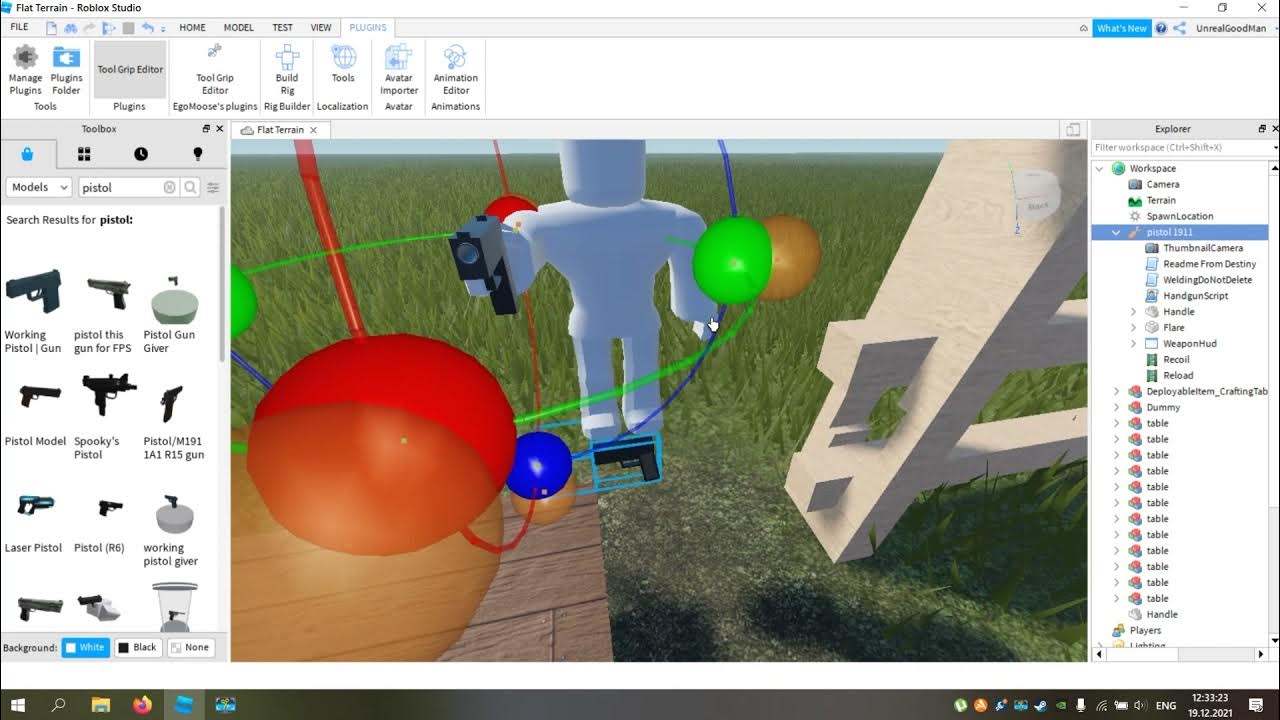Open the Models category dropdown
This screenshot has width=1280, height=720.
tap(39, 187)
